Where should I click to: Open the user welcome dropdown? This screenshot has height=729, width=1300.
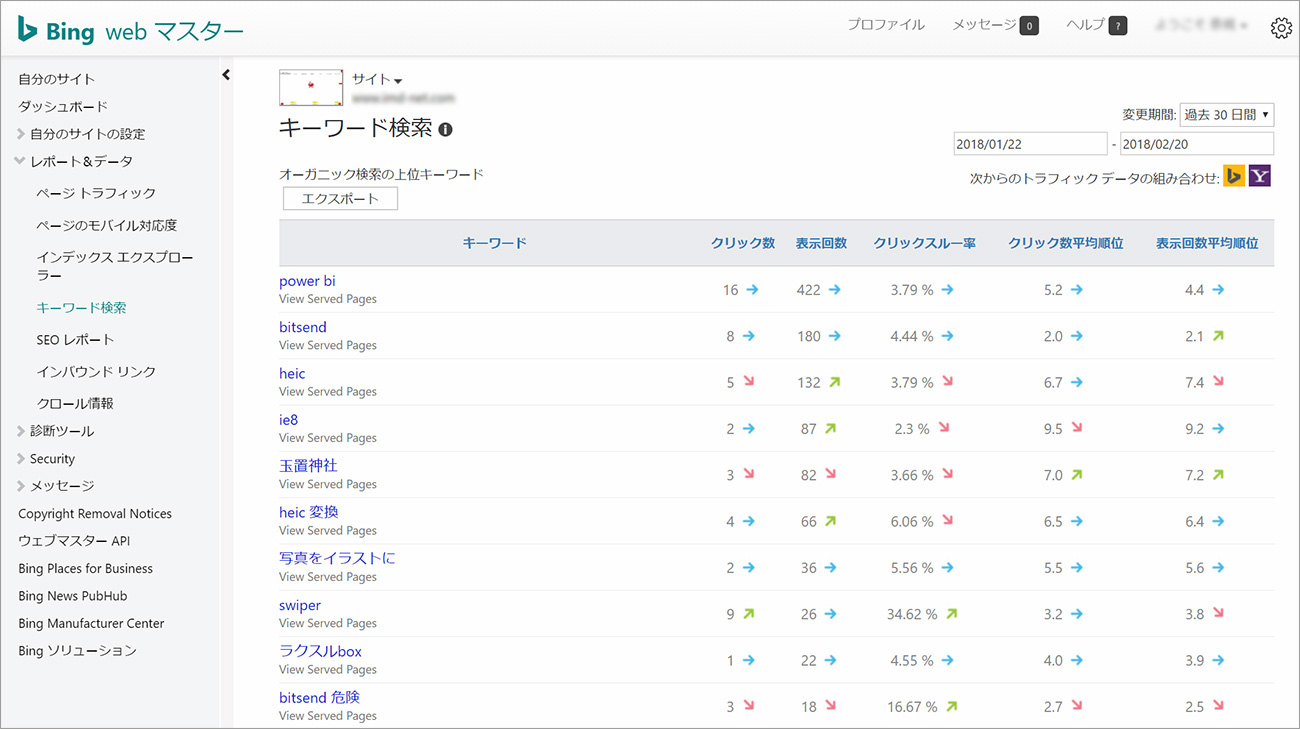[x=1201, y=25]
